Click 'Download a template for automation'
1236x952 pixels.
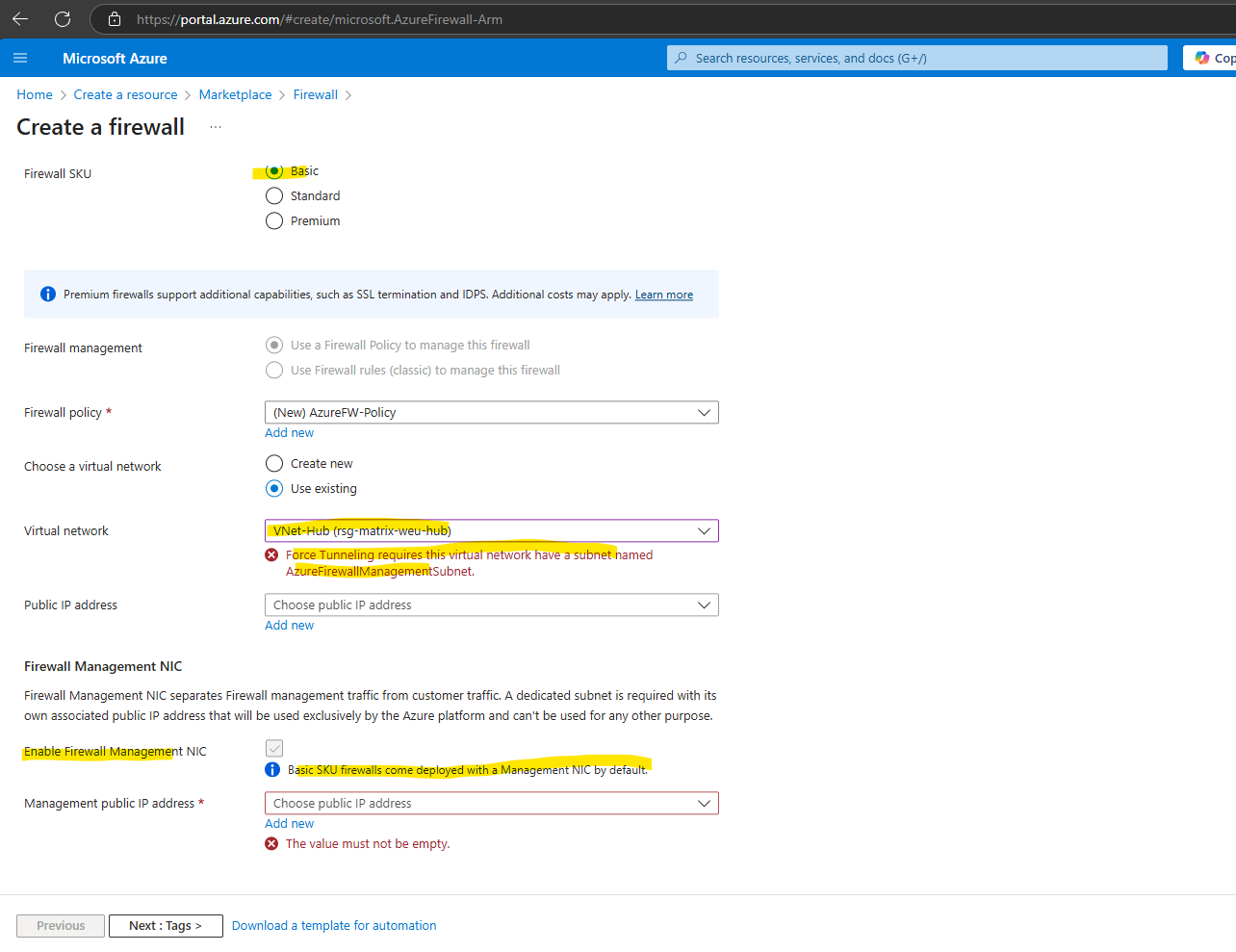tap(334, 925)
